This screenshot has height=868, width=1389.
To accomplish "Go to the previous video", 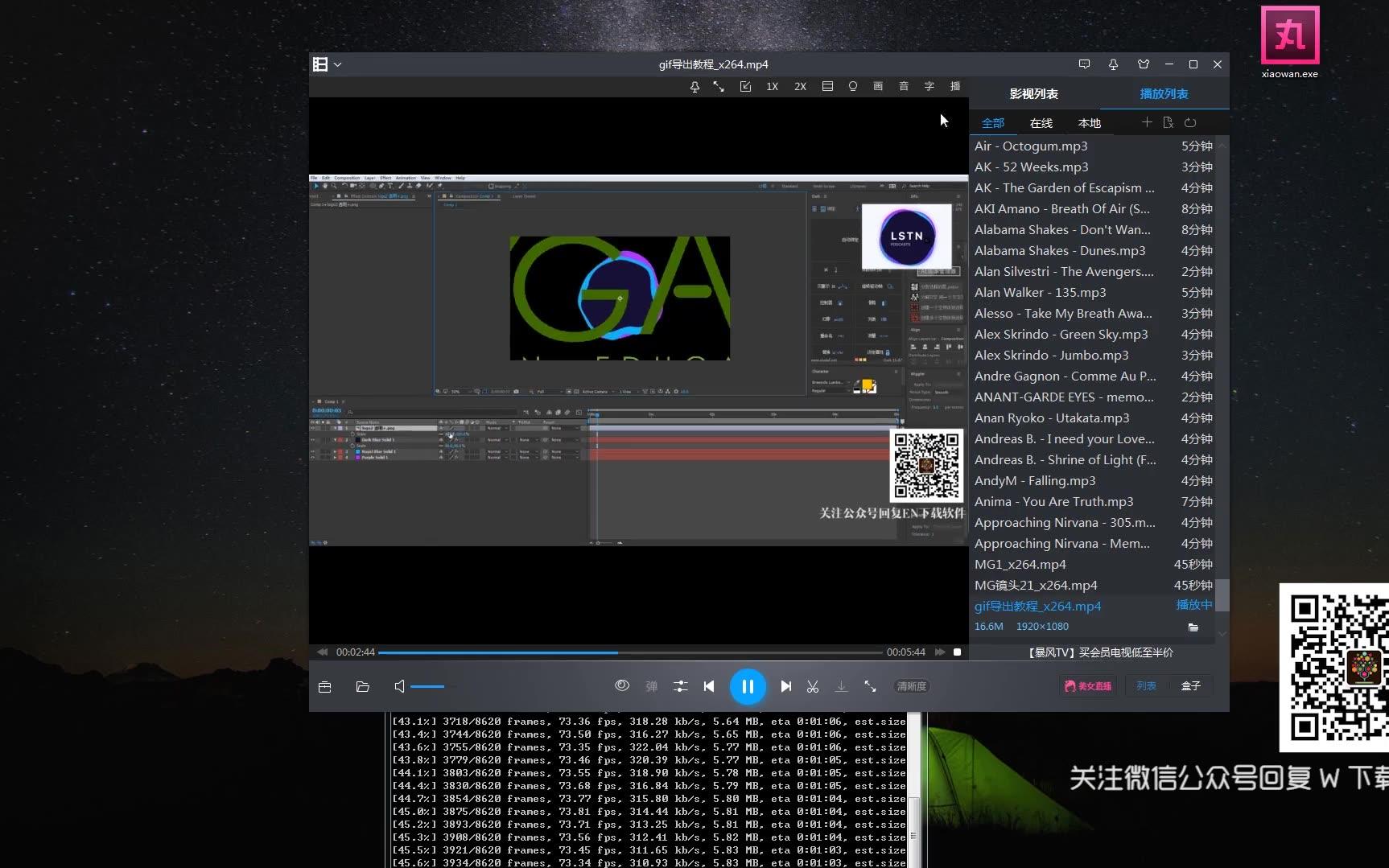I will click(x=709, y=686).
